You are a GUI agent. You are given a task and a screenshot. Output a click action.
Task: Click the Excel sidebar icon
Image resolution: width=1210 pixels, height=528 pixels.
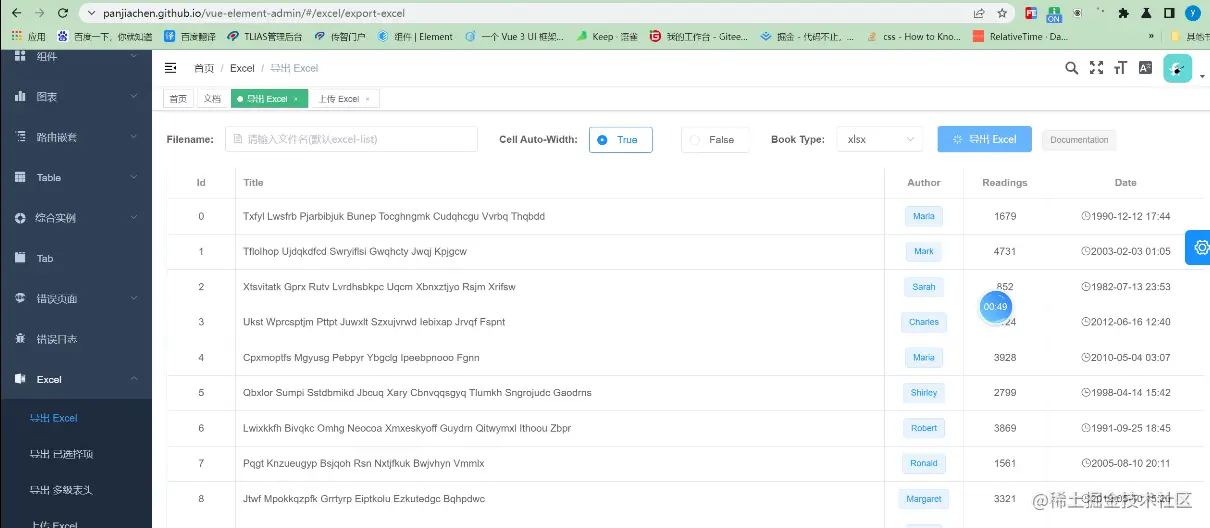pyautogui.click(x=20, y=379)
